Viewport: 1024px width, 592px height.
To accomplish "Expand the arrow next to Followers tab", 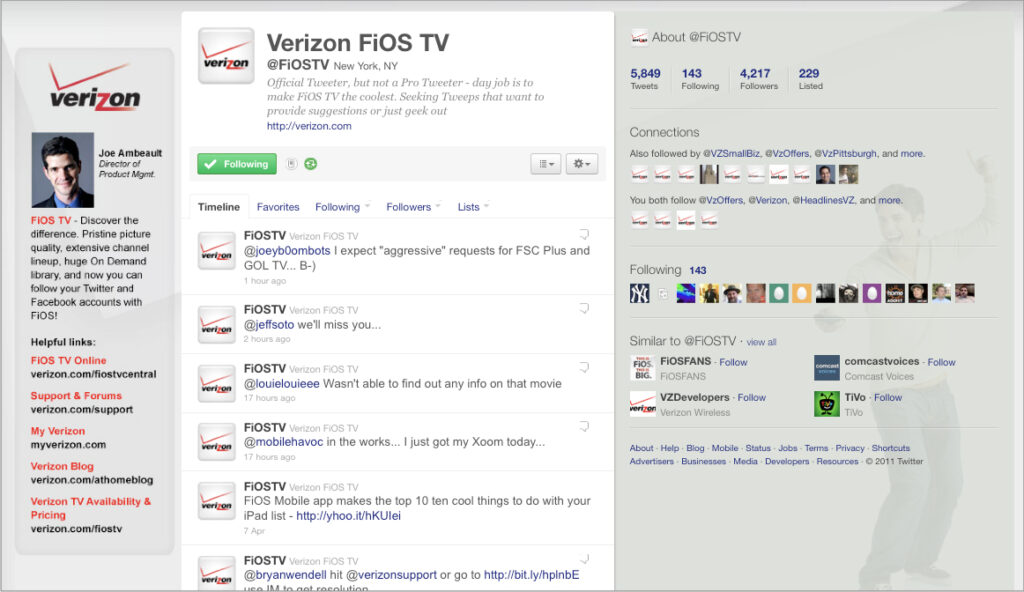I will point(438,206).
